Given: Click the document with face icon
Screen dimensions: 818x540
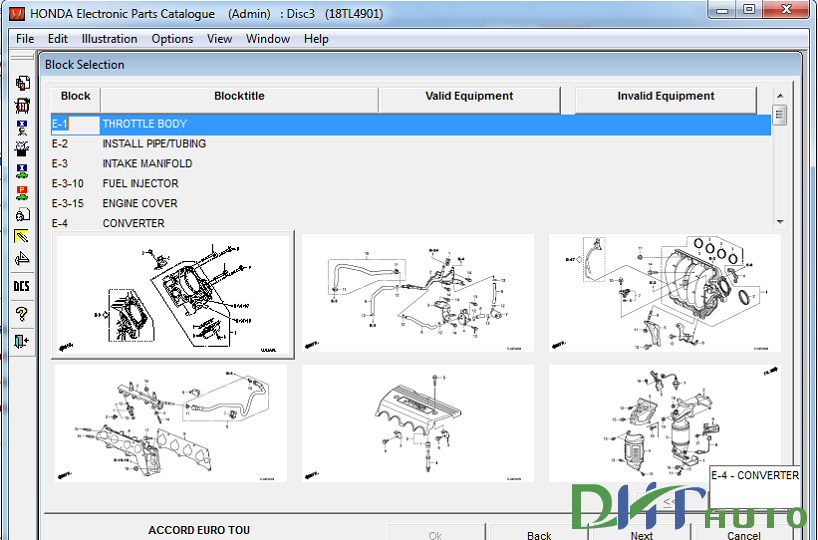Looking at the screenshot, I should pyautogui.click(x=22, y=214).
